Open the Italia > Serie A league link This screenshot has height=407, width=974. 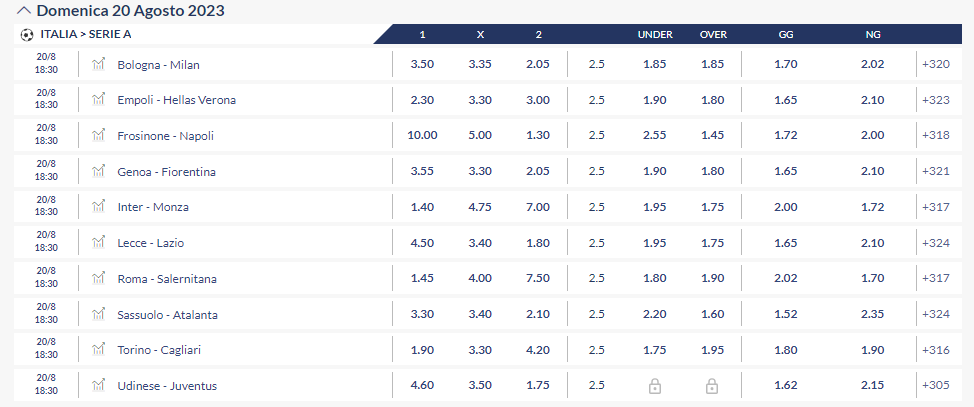click(86, 35)
